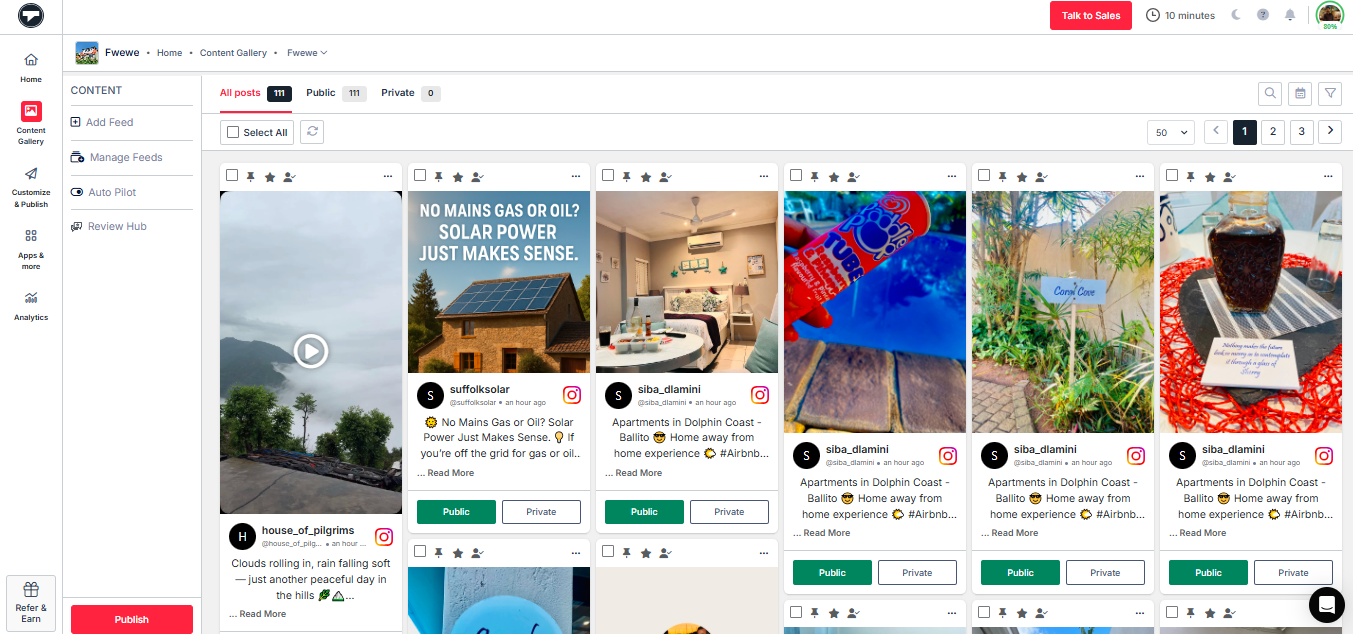Expand the Fwewe workspace dropdown in the breadcrumb
This screenshot has width=1353, height=634.
click(306, 52)
